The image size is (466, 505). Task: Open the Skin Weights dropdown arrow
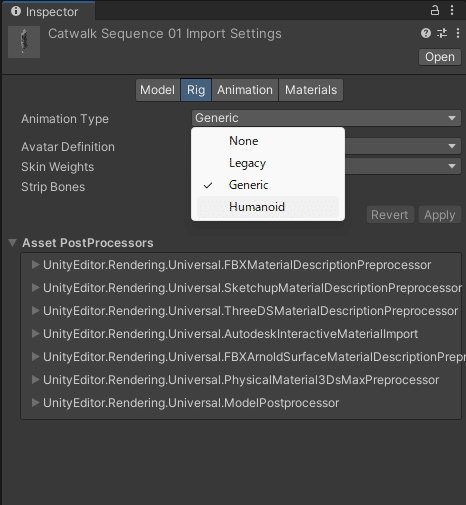click(x=452, y=166)
